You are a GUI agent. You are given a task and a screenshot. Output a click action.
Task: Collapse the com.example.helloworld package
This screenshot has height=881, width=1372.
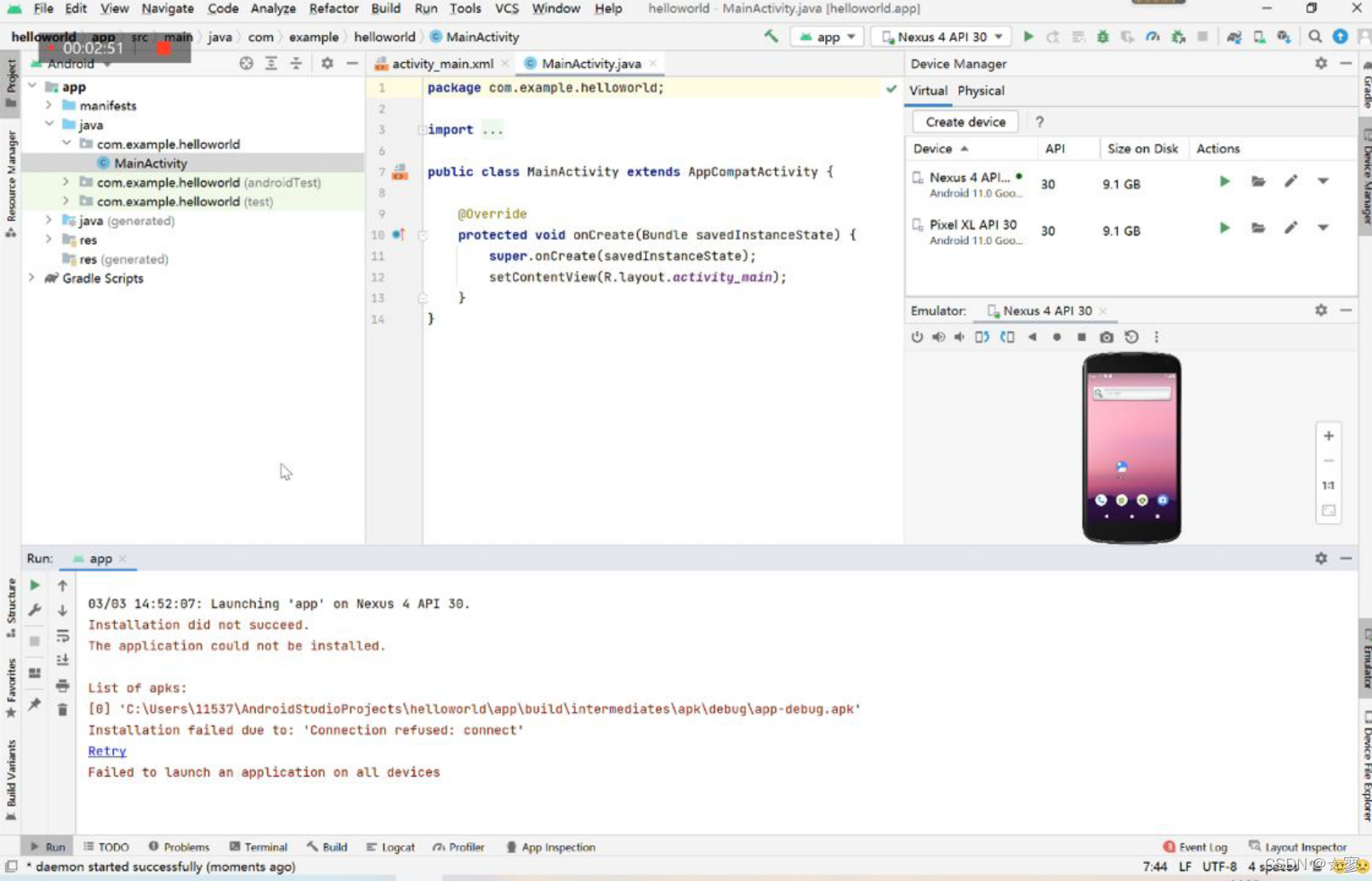coord(66,144)
